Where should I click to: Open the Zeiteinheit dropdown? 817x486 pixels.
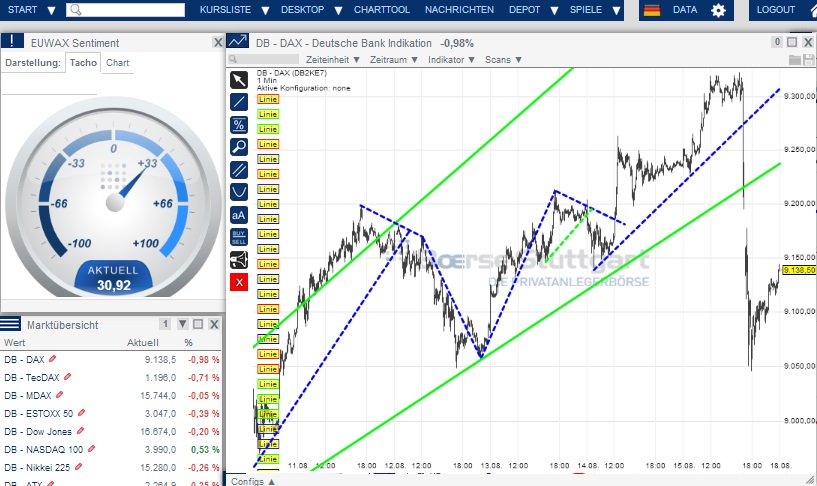point(332,60)
